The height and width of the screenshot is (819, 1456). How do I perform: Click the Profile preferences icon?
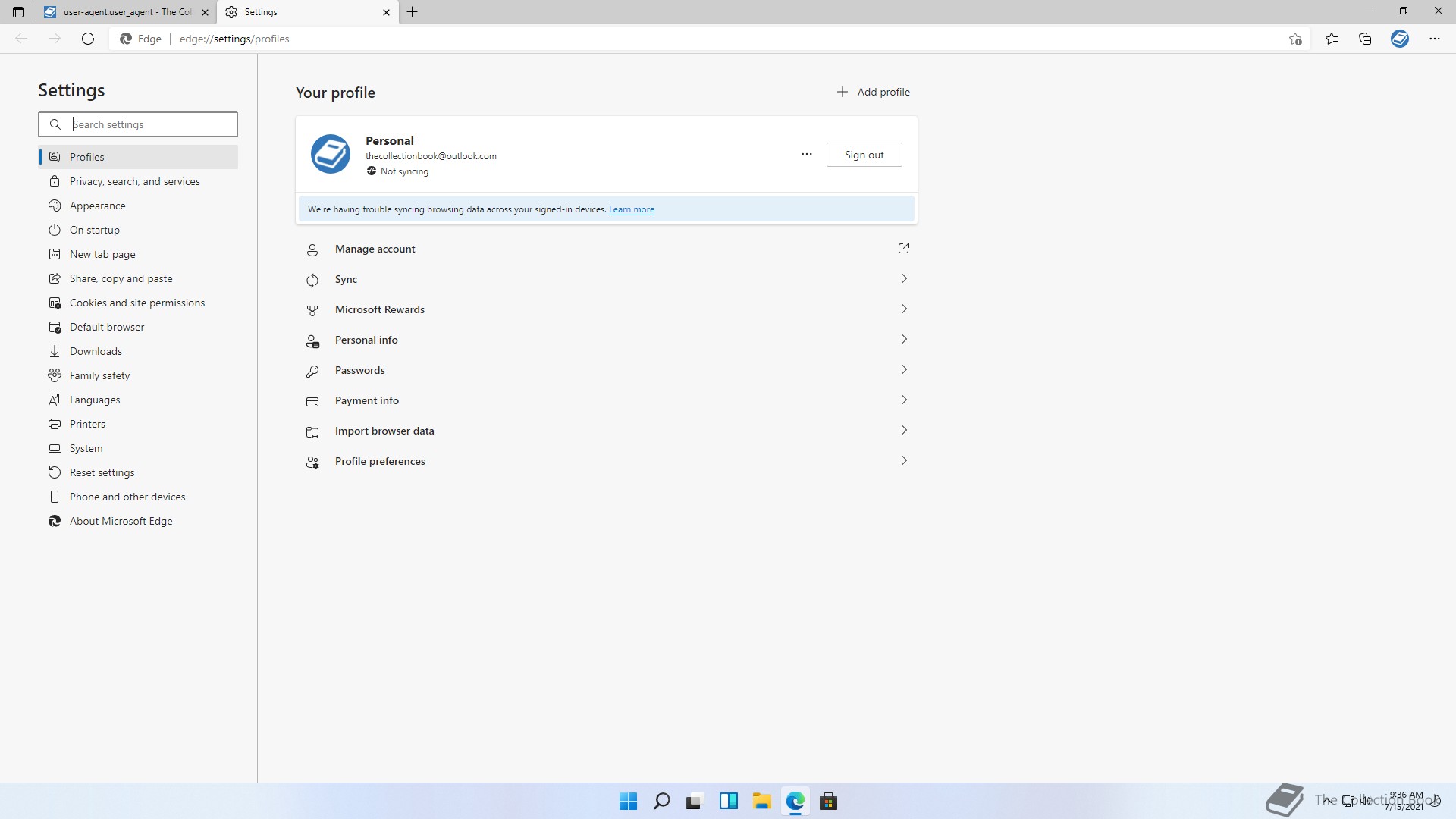[x=312, y=462]
